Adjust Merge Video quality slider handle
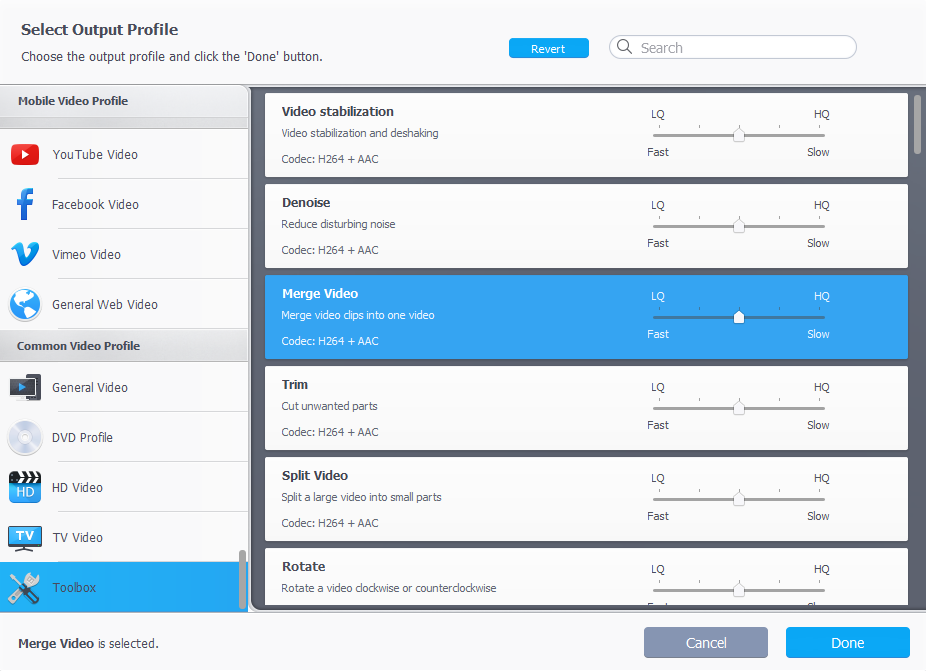Viewport: 926px width, 671px height. (x=739, y=317)
